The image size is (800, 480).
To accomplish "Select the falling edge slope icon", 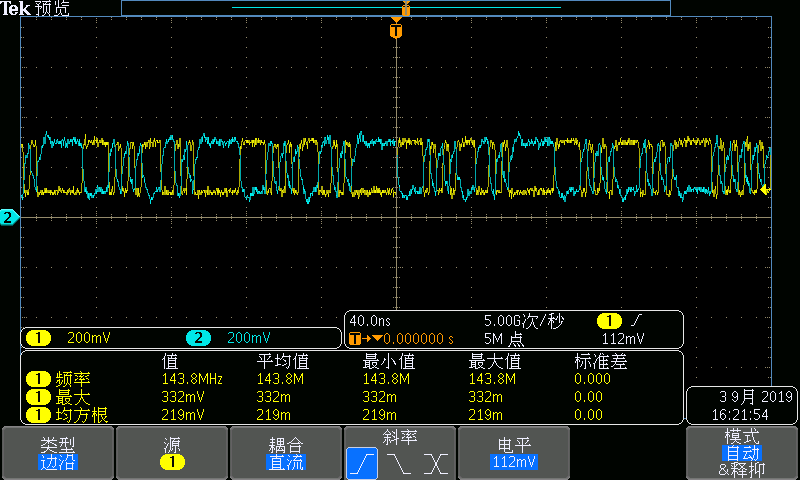I will pos(398,464).
